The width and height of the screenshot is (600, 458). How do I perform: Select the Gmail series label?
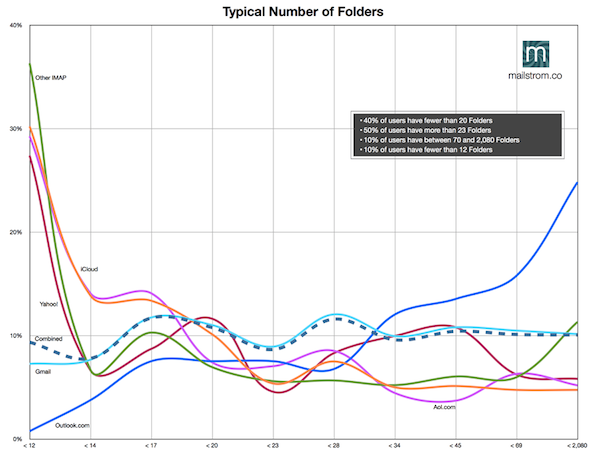44,371
